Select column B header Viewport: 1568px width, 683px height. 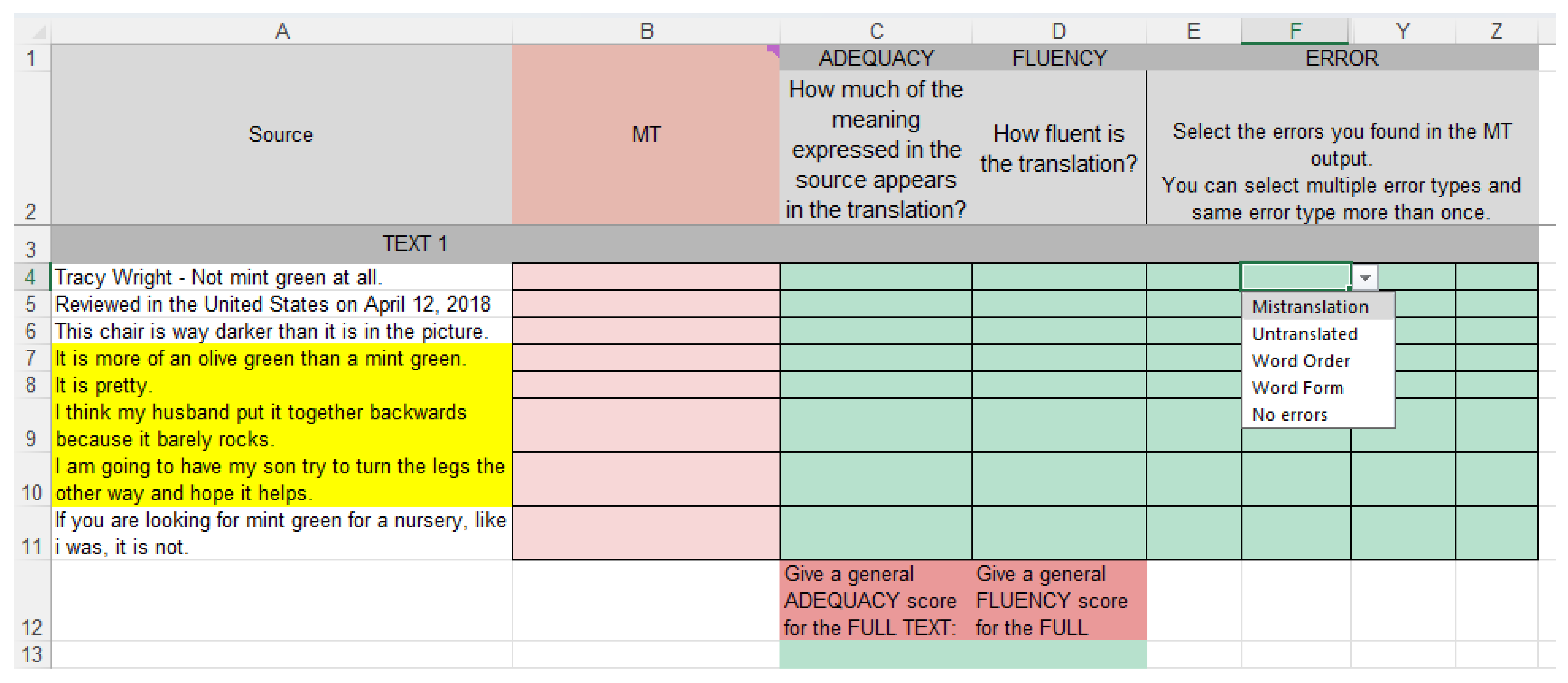click(x=647, y=31)
